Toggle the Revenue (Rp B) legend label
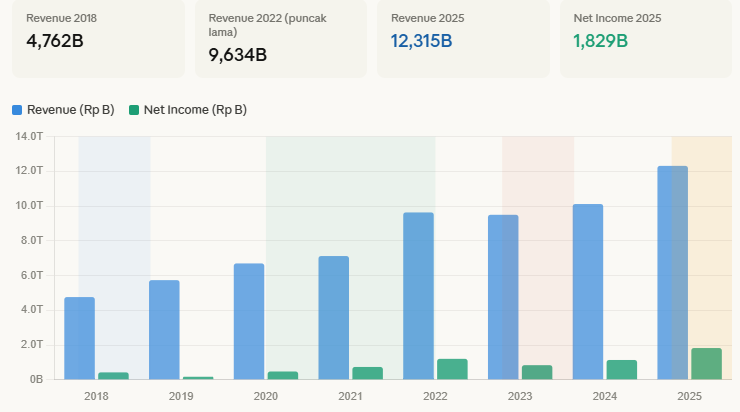Viewport: 740px width, 412px height. point(70,110)
